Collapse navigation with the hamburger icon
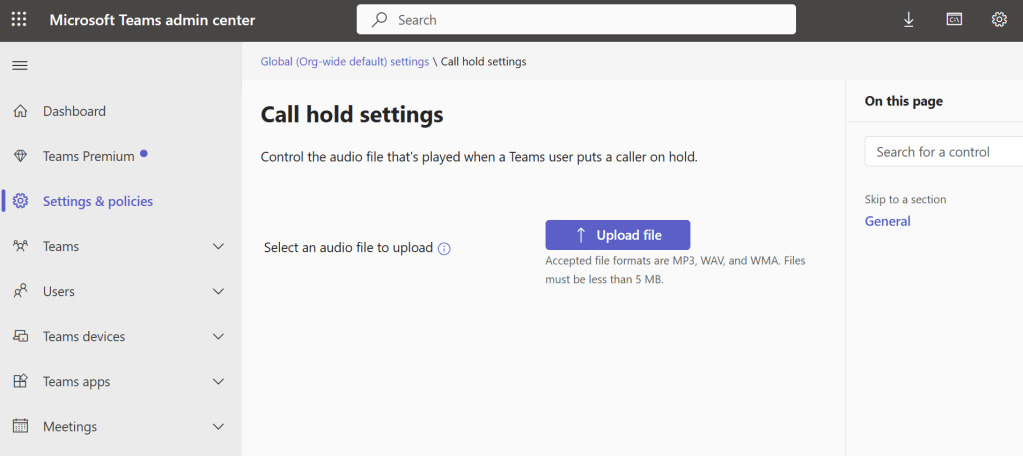 20,66
